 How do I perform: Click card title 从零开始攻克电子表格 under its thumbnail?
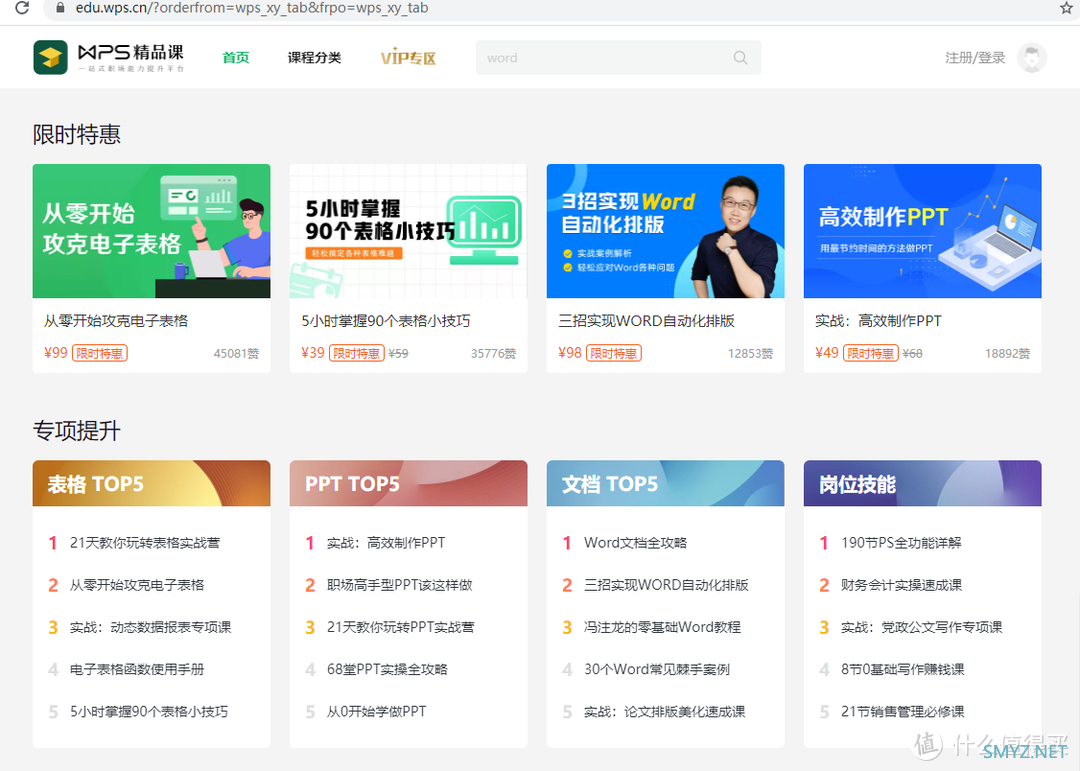pos(116,321)
